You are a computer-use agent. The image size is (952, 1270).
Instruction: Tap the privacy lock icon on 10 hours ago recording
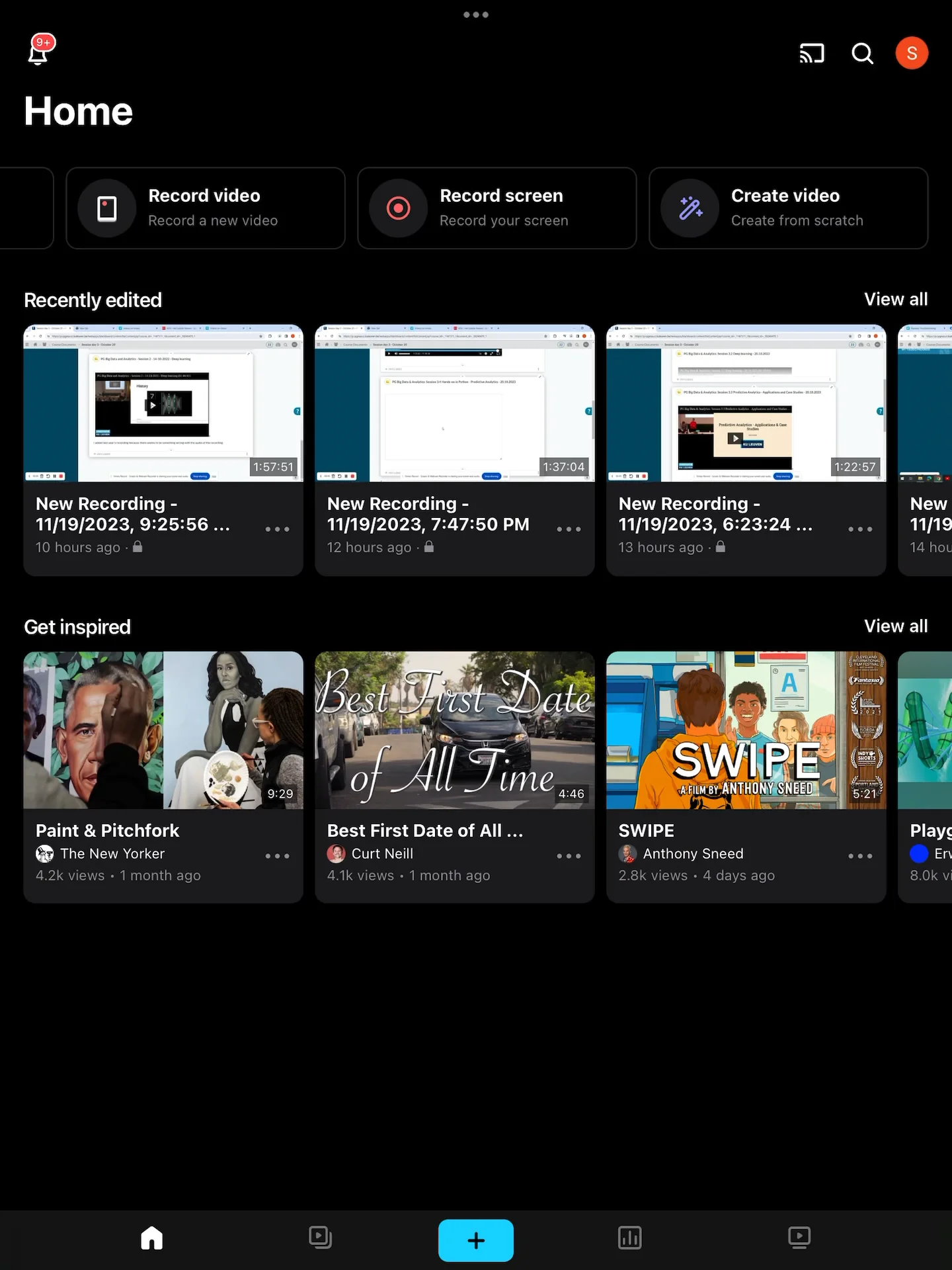coord(138,547)
